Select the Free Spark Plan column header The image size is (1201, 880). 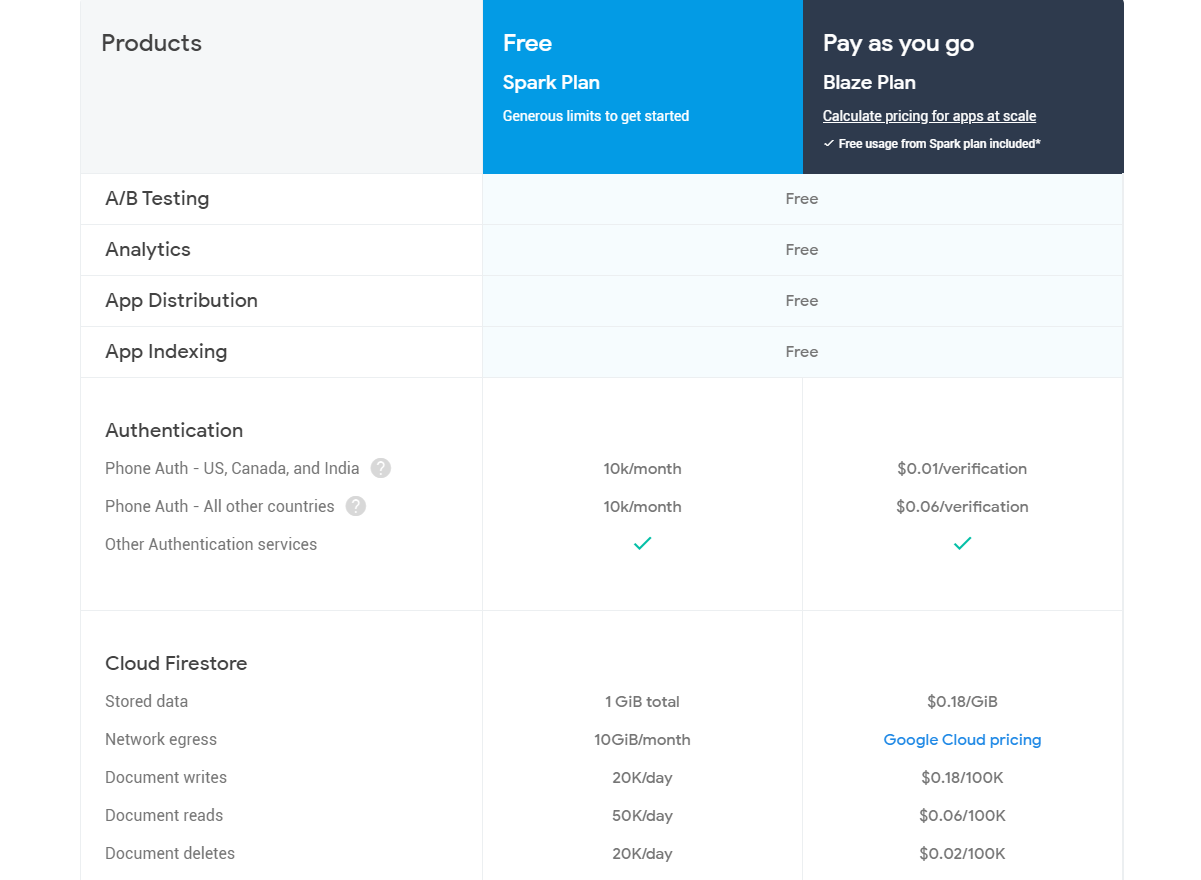click(642, 86)
